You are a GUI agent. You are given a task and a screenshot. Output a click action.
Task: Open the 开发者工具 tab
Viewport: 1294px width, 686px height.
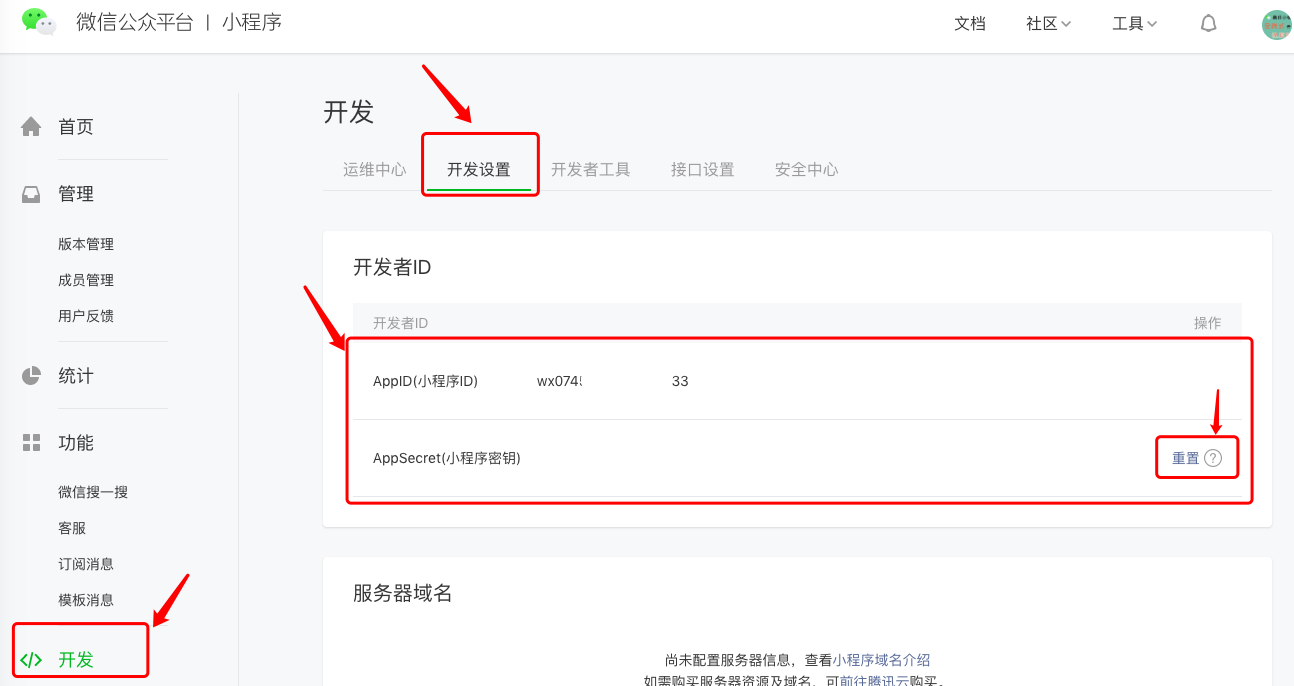tap(592, 169)
